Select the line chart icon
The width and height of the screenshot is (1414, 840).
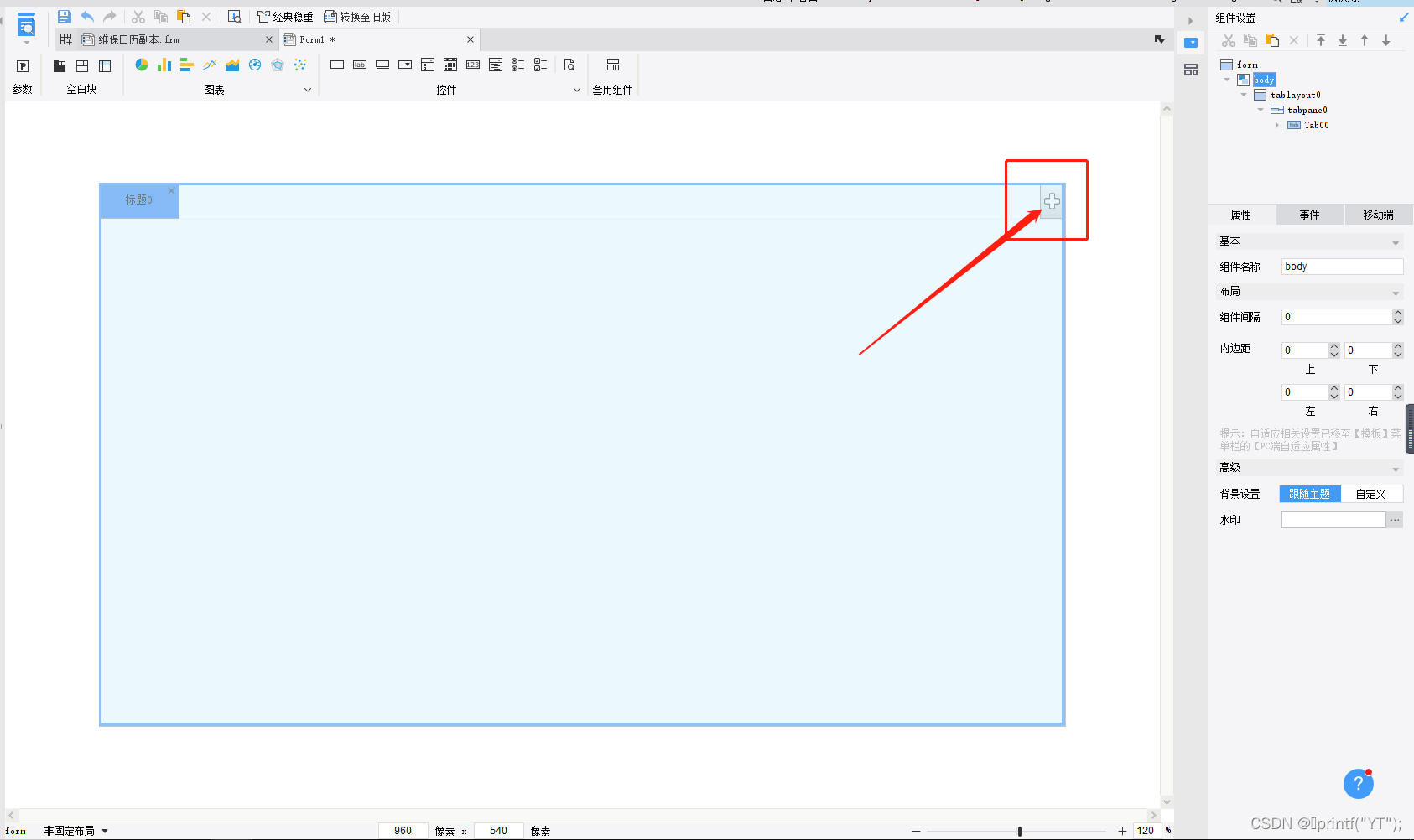[x=210, y=65]
